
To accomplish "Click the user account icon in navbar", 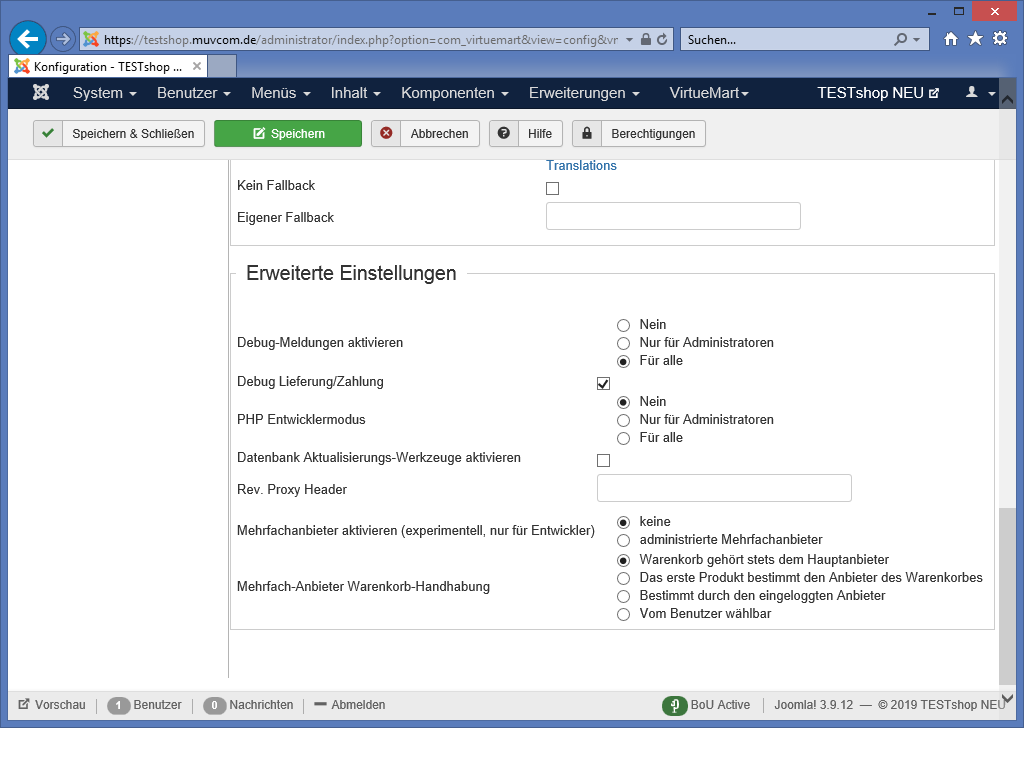I will coord(979,93).
